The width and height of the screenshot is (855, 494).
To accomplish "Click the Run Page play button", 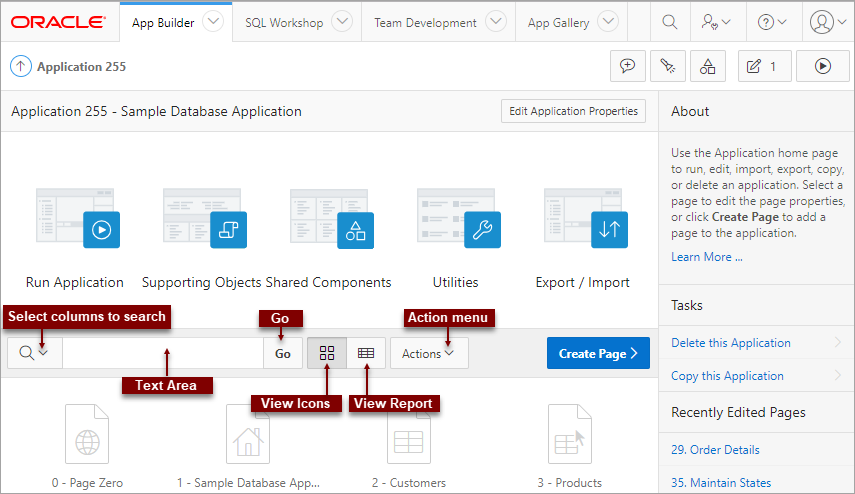I will pyautogui.click(x=823, y=66).
